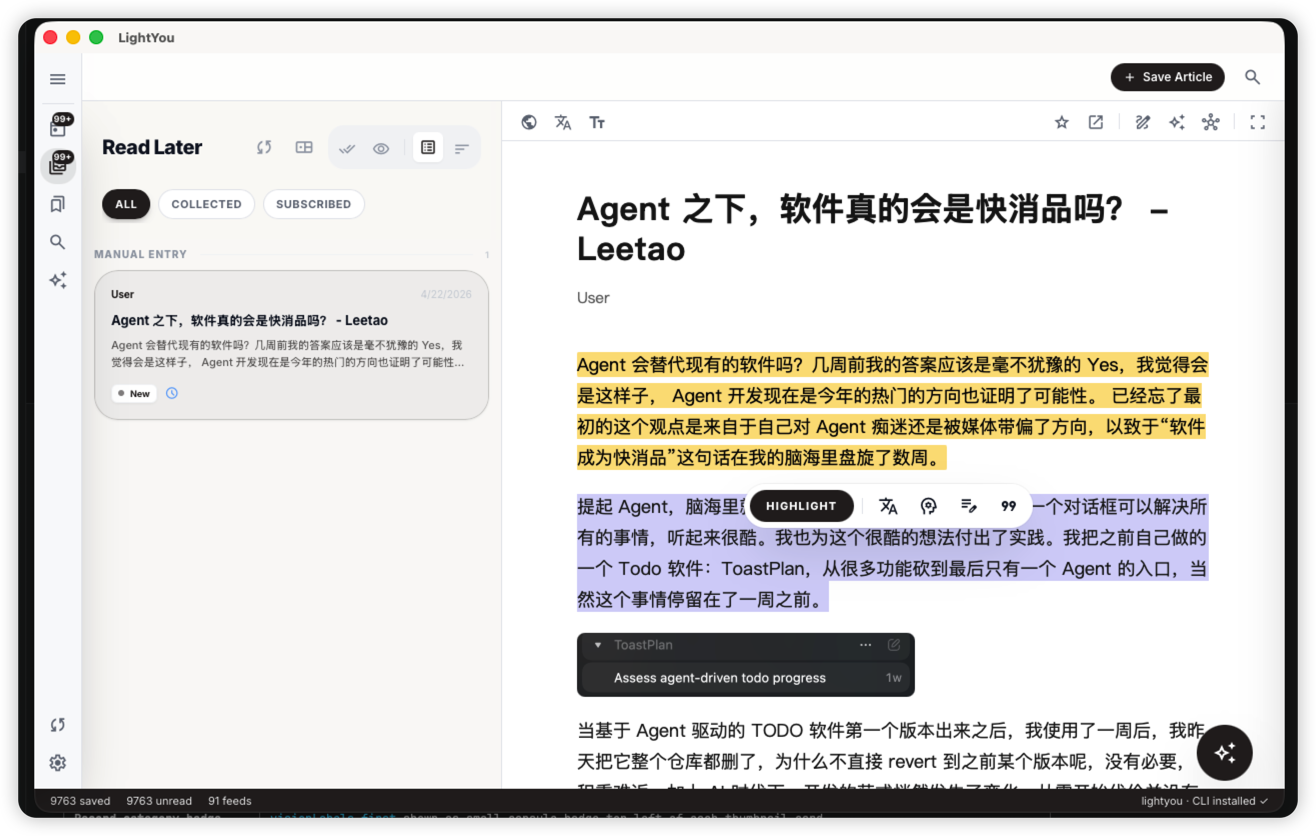Click the New status badge on article card
This screenshot has width=1316, height=836.
coord(134,393)
